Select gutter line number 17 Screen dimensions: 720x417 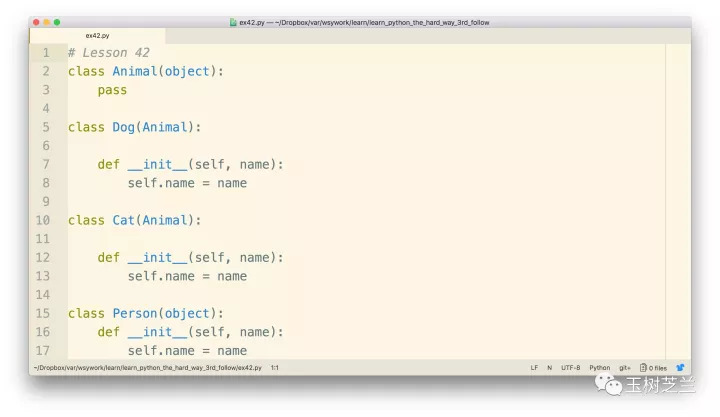43,351
